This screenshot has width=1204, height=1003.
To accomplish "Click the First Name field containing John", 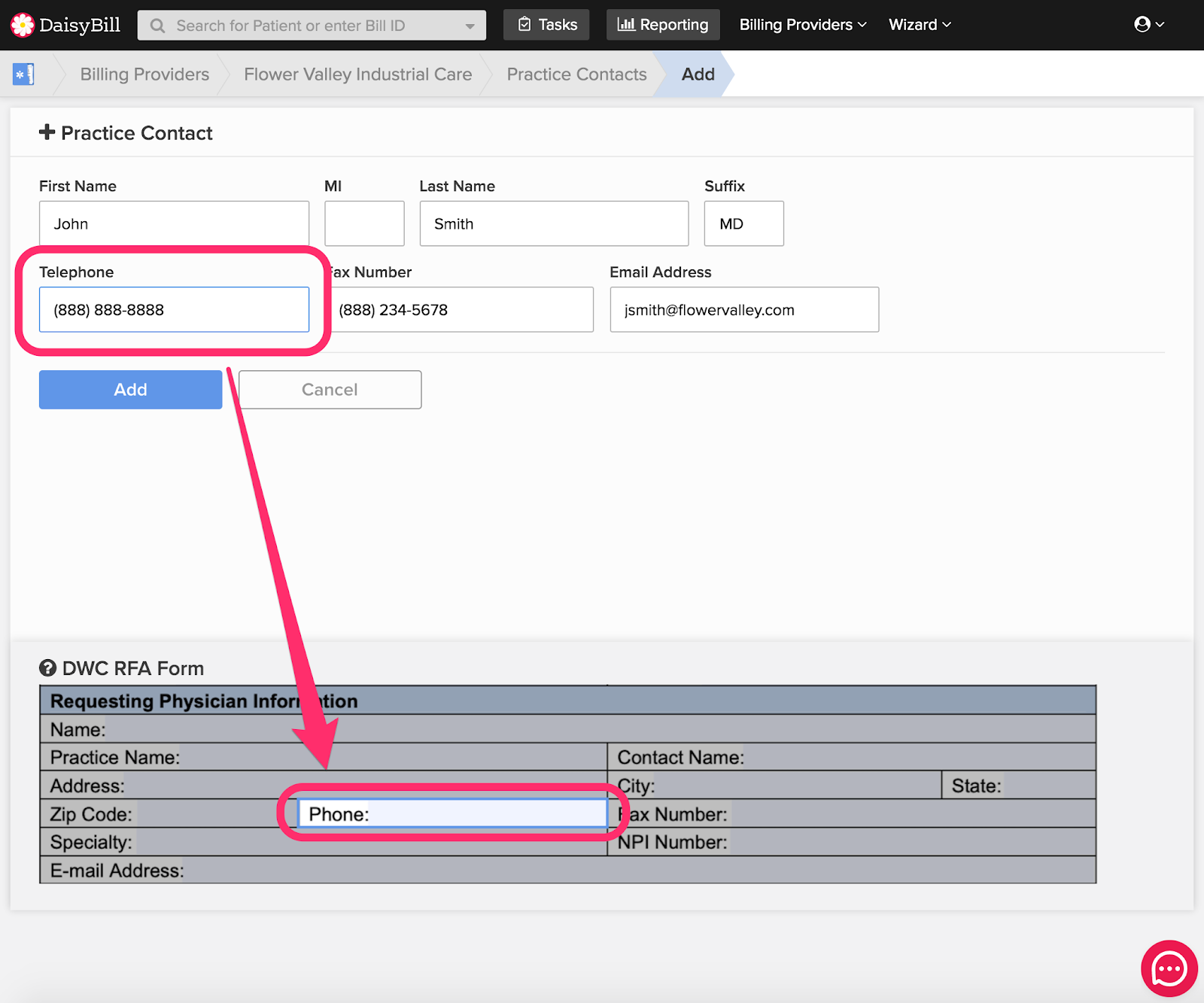I will (x=174, y=223).
